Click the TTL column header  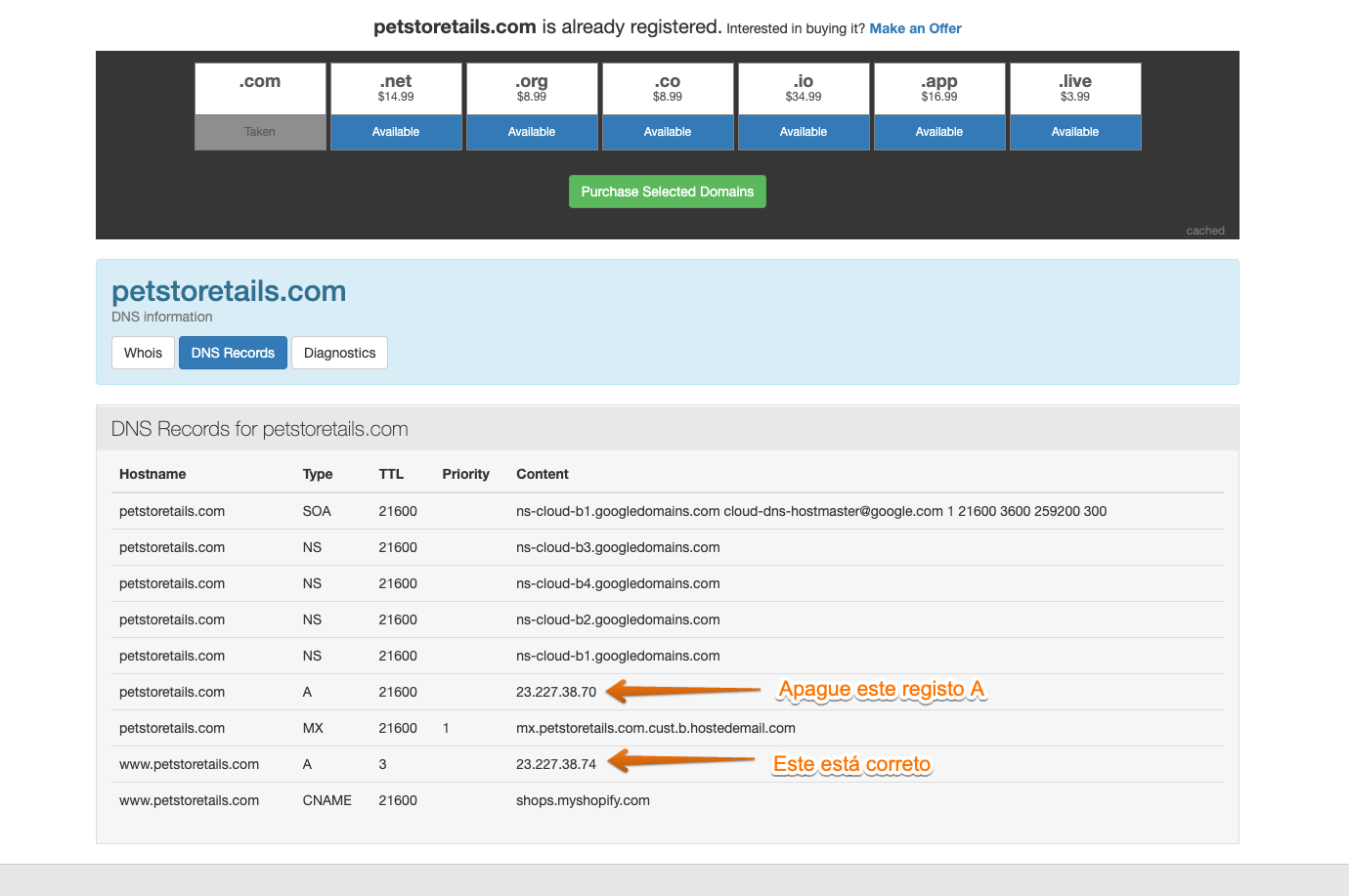(x=391, y=474)
